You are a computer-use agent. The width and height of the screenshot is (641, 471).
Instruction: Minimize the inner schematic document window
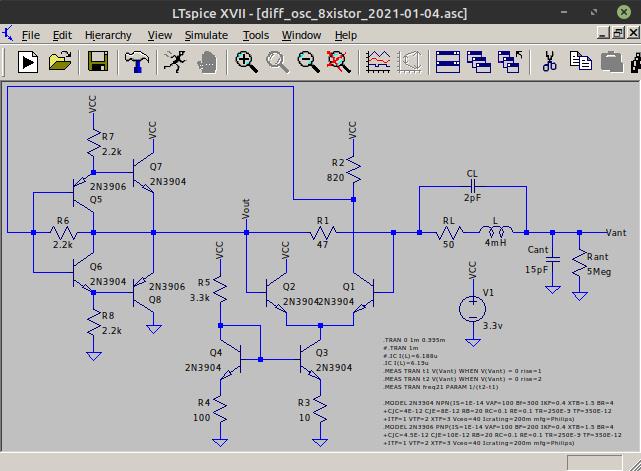603,33
